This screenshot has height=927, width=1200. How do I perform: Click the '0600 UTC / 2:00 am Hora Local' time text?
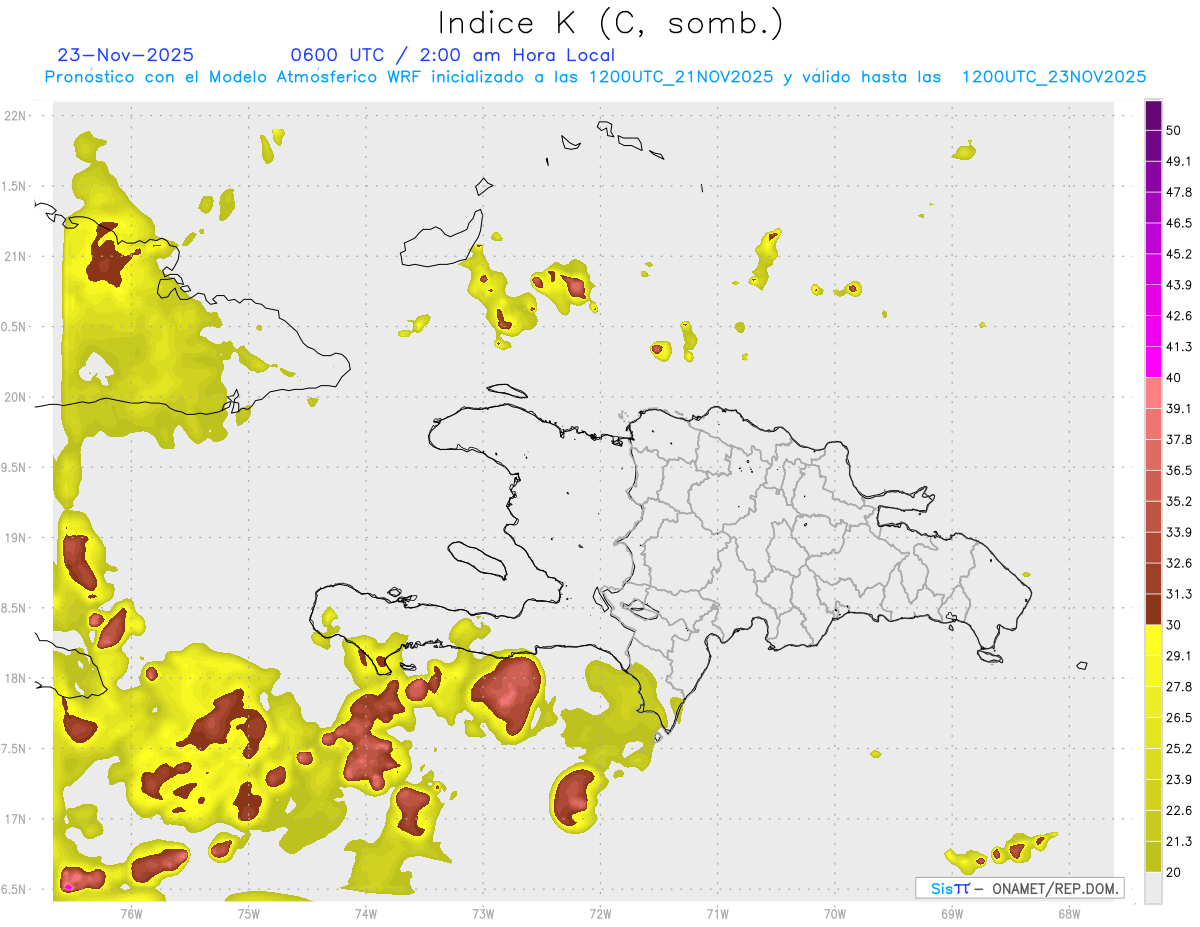point(452,55)
